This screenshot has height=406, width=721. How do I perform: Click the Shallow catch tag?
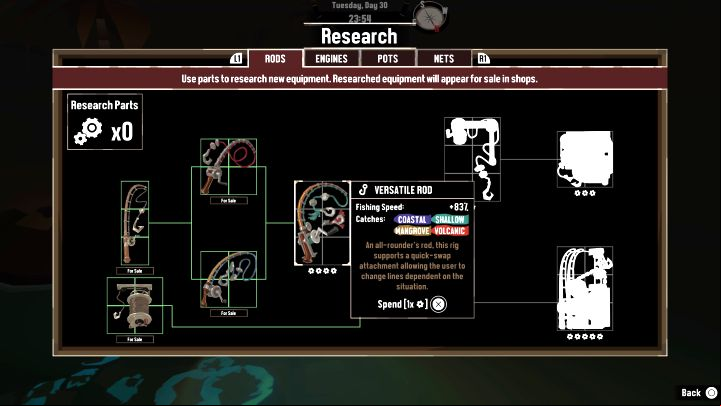[x=450, y=220]
